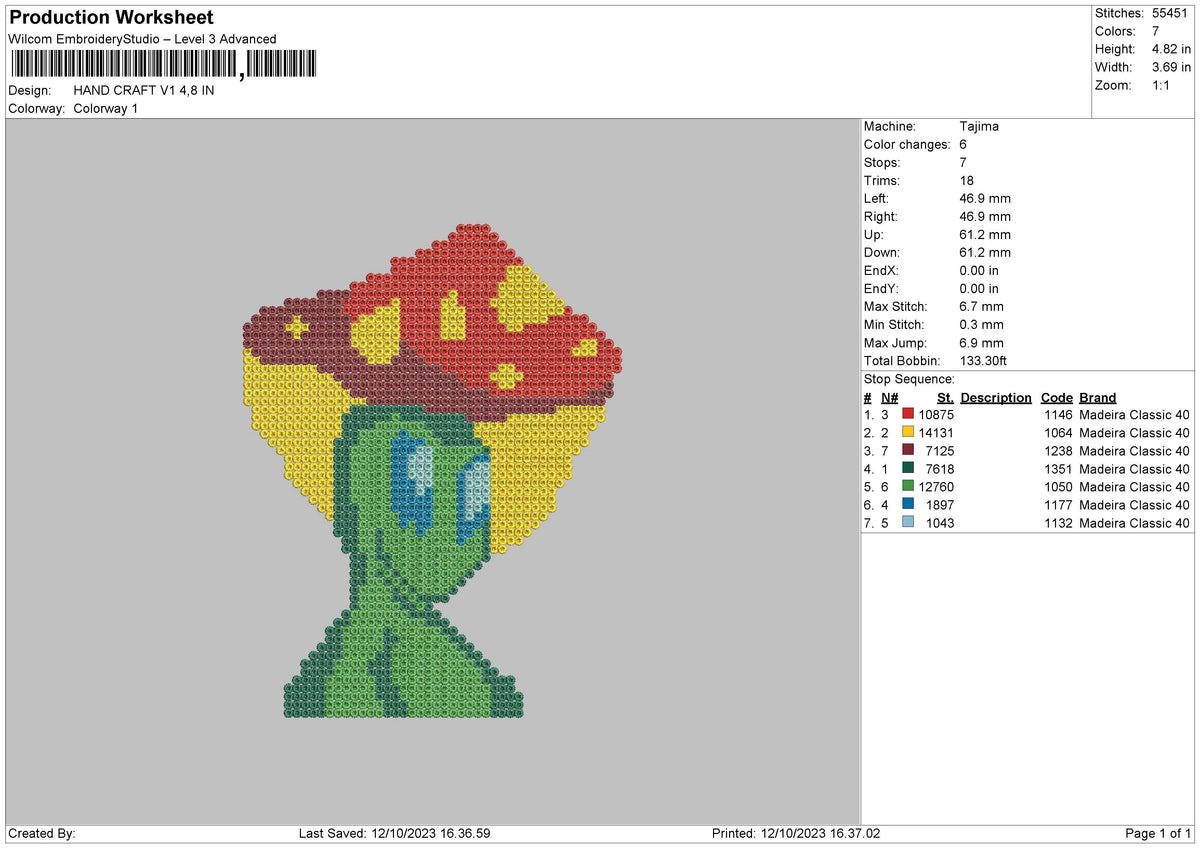Click the Color changes value 6
Screen dimensions: 1200x848
click(963, 144)
